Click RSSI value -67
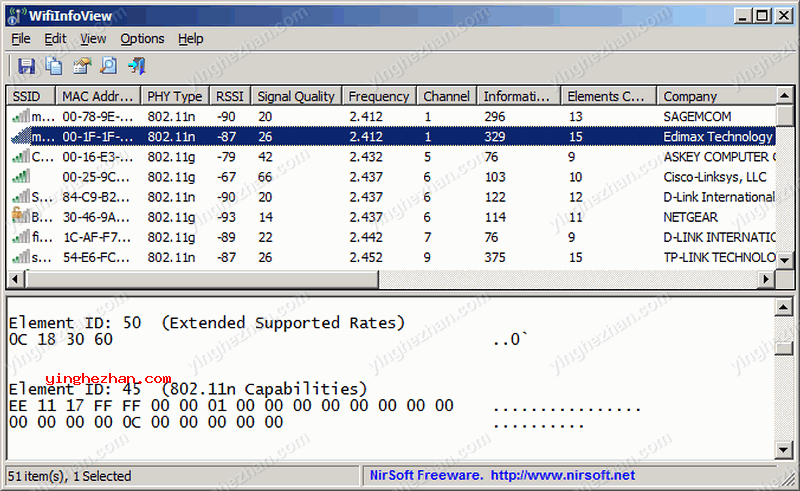Screen dimensions: 800x491 coord(226,177)
